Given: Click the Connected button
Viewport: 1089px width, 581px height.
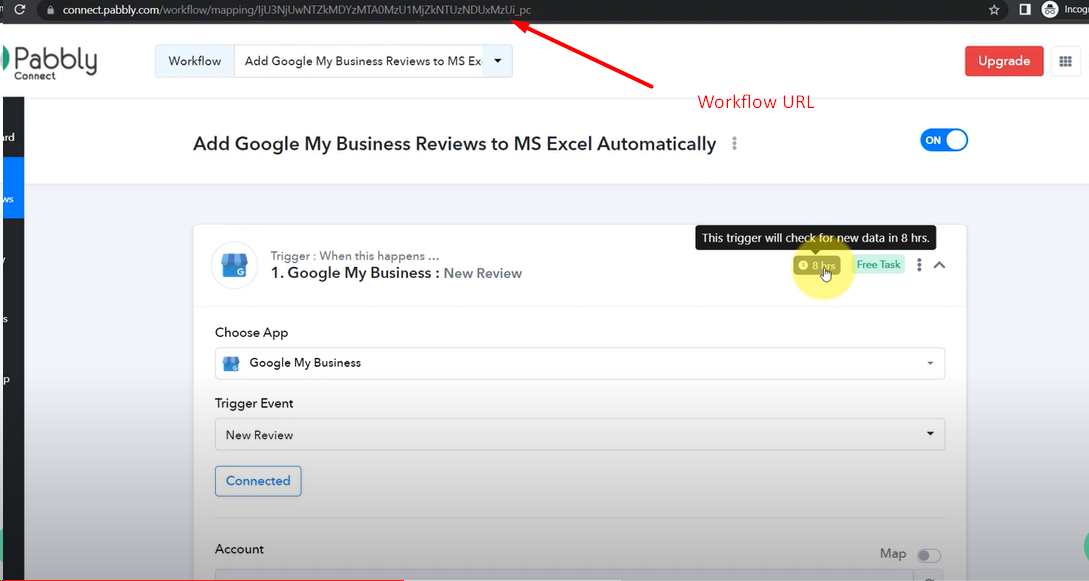Looking at the screenshot, I should pyautogui.click(x=258, y=481).
